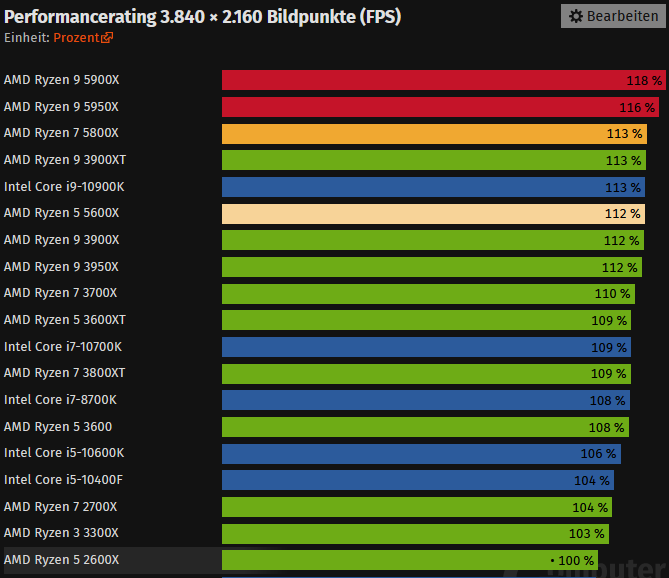Click the red 118 % bar for Ryzen 9 5900X
This screenshot has width=669, height=578.
444,80
